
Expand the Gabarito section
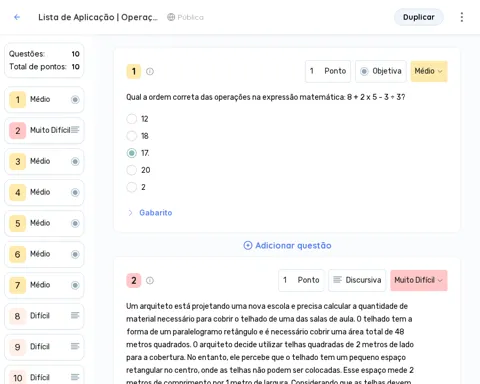150,213
